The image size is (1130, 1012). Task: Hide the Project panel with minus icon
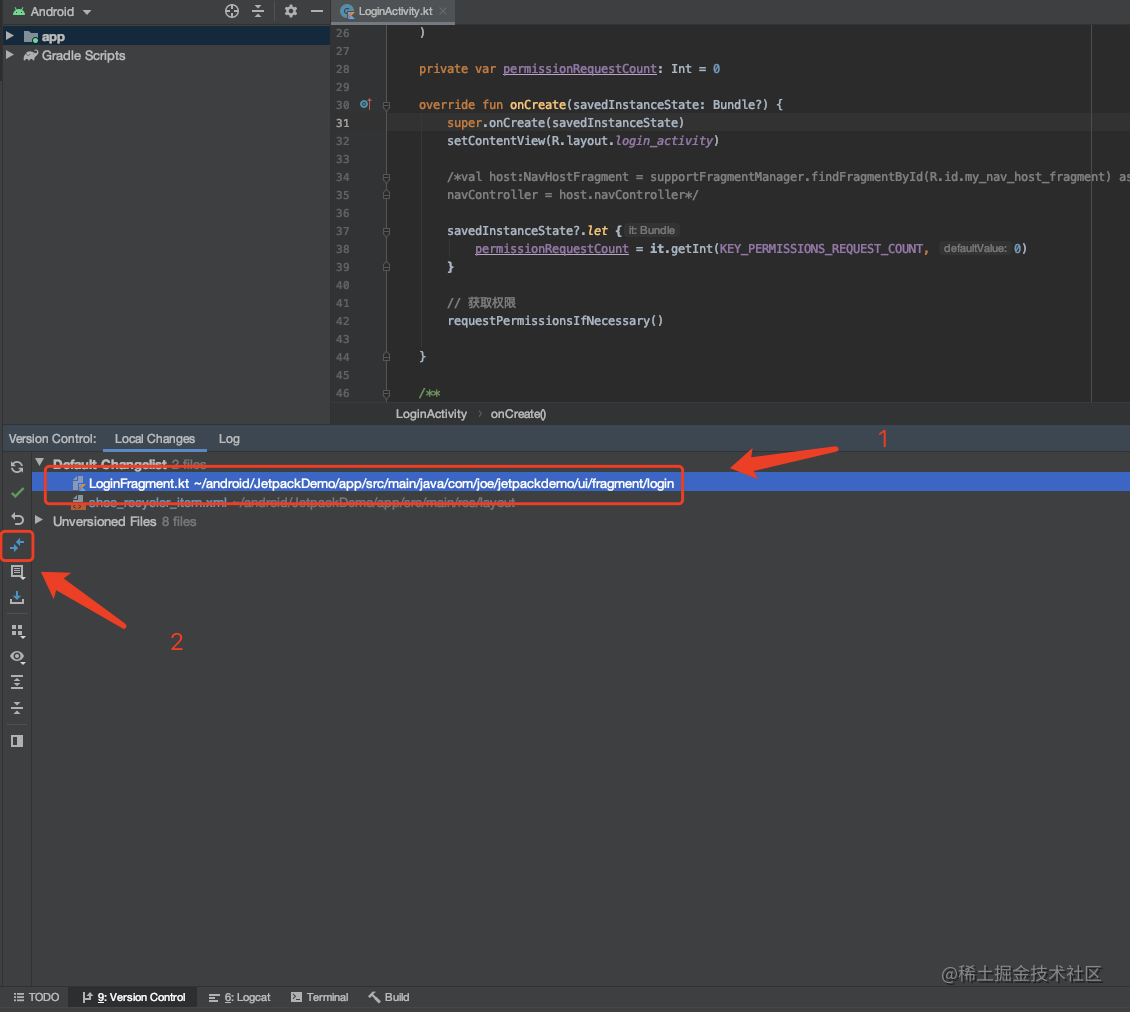coord(316,11)
